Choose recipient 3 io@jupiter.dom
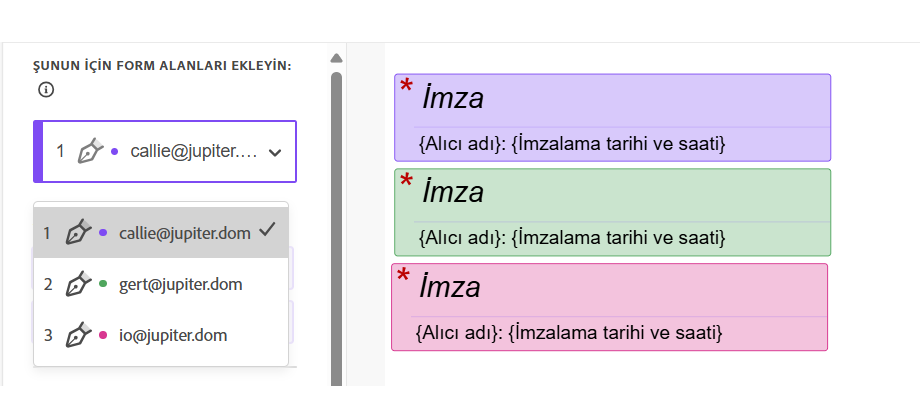Screen dimensions: 920x412 [170, 335]
